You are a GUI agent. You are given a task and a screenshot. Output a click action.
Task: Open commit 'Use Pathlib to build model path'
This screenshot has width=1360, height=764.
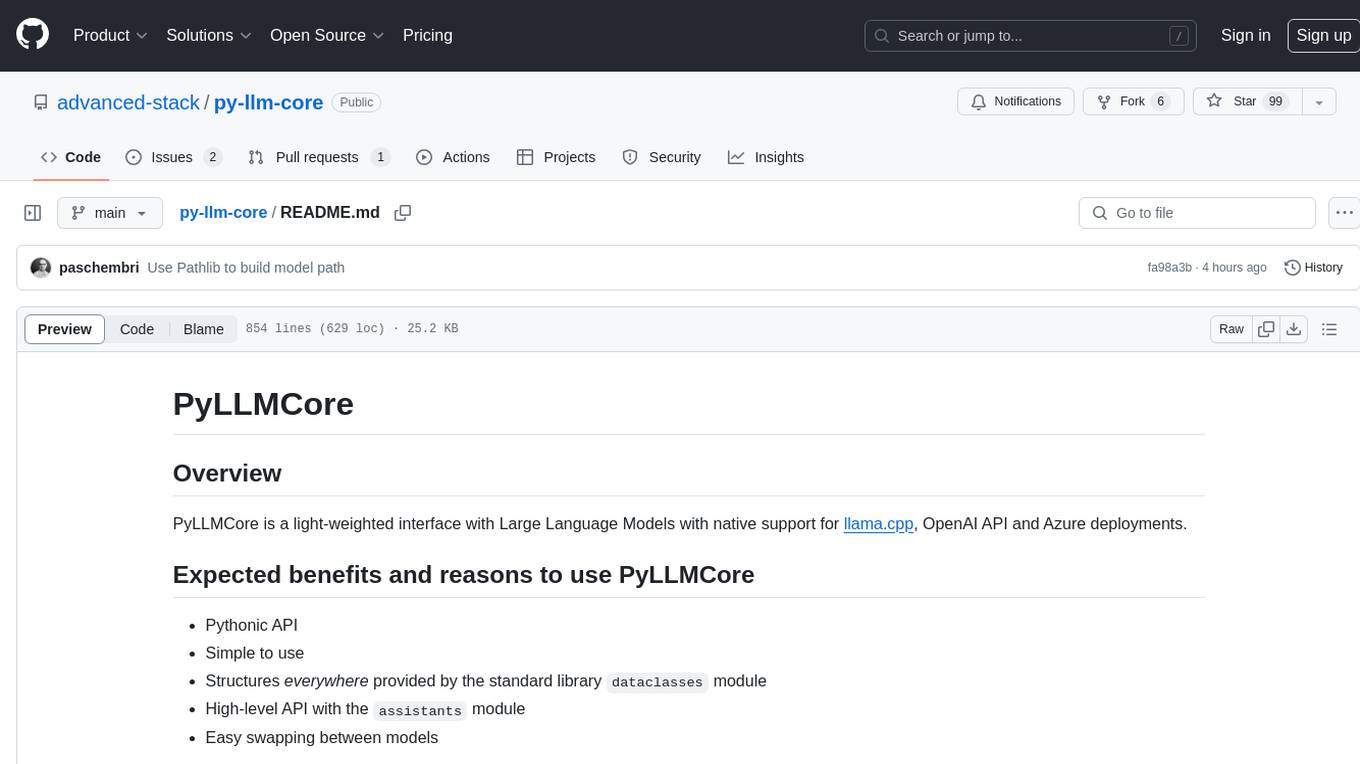click(x=246, y=268)
